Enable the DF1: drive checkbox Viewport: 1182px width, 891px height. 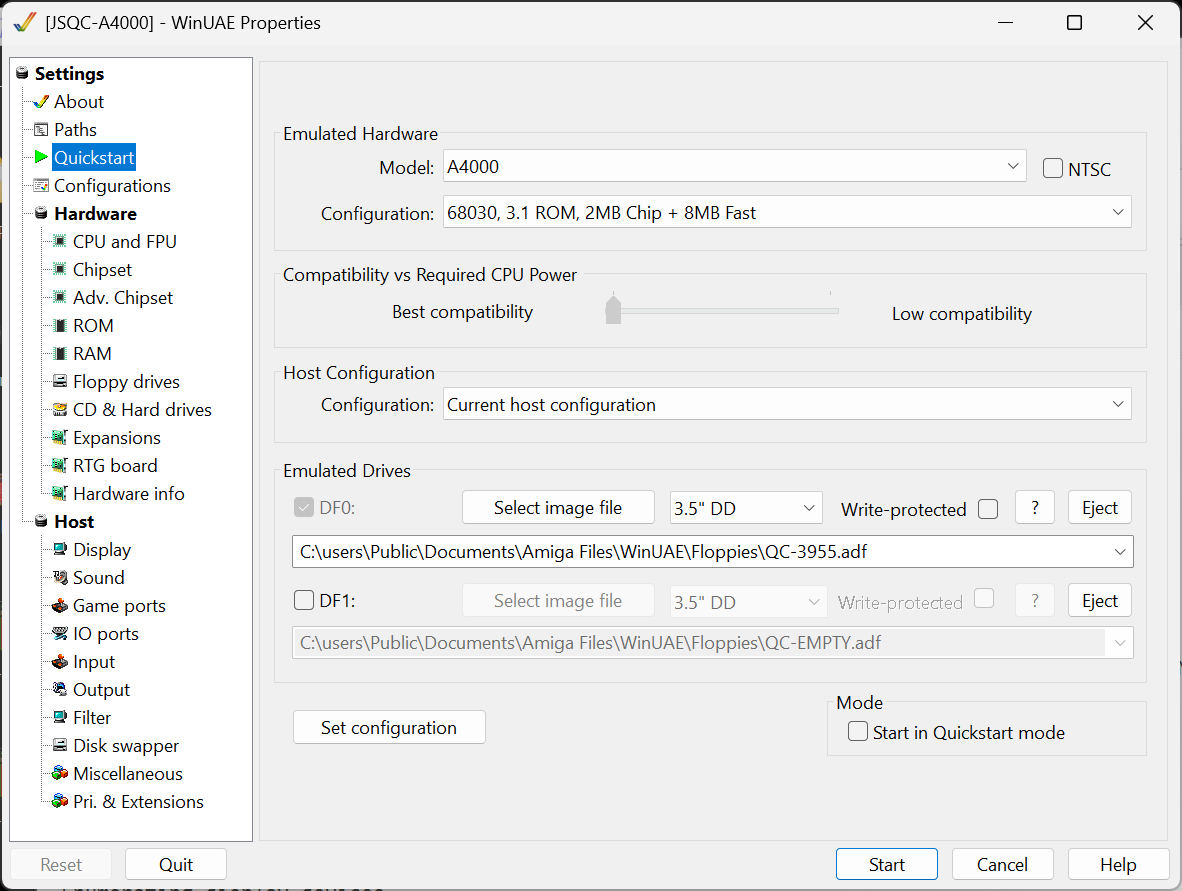click(304, 600)
